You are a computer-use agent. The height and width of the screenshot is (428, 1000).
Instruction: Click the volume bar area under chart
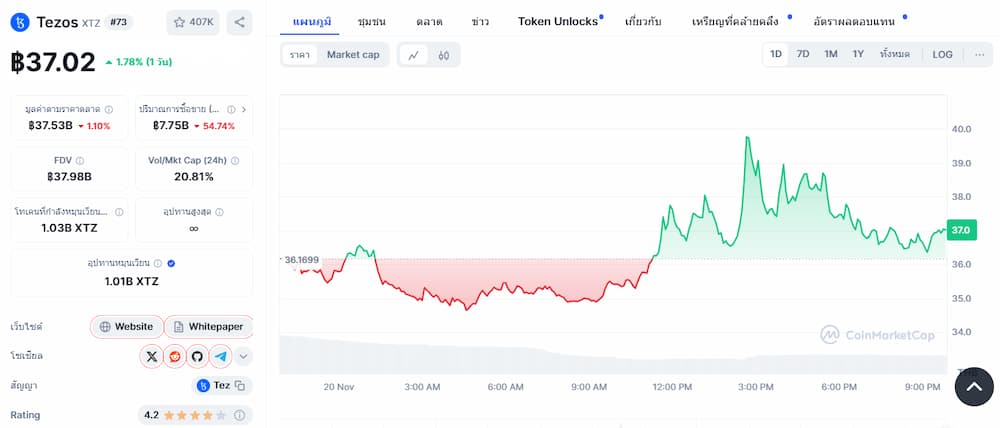(612, 357)
